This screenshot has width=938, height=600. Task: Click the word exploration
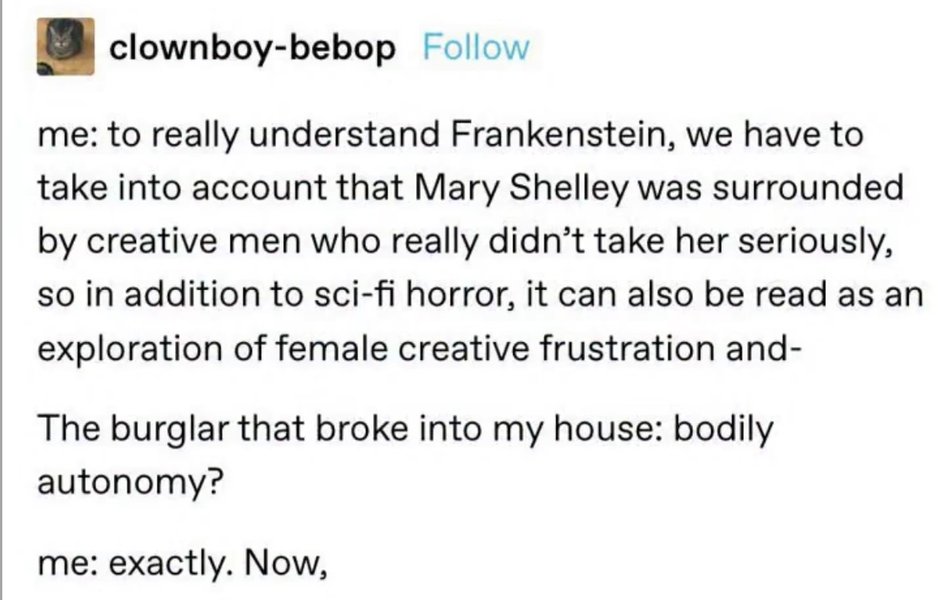[x=130, y=350]
